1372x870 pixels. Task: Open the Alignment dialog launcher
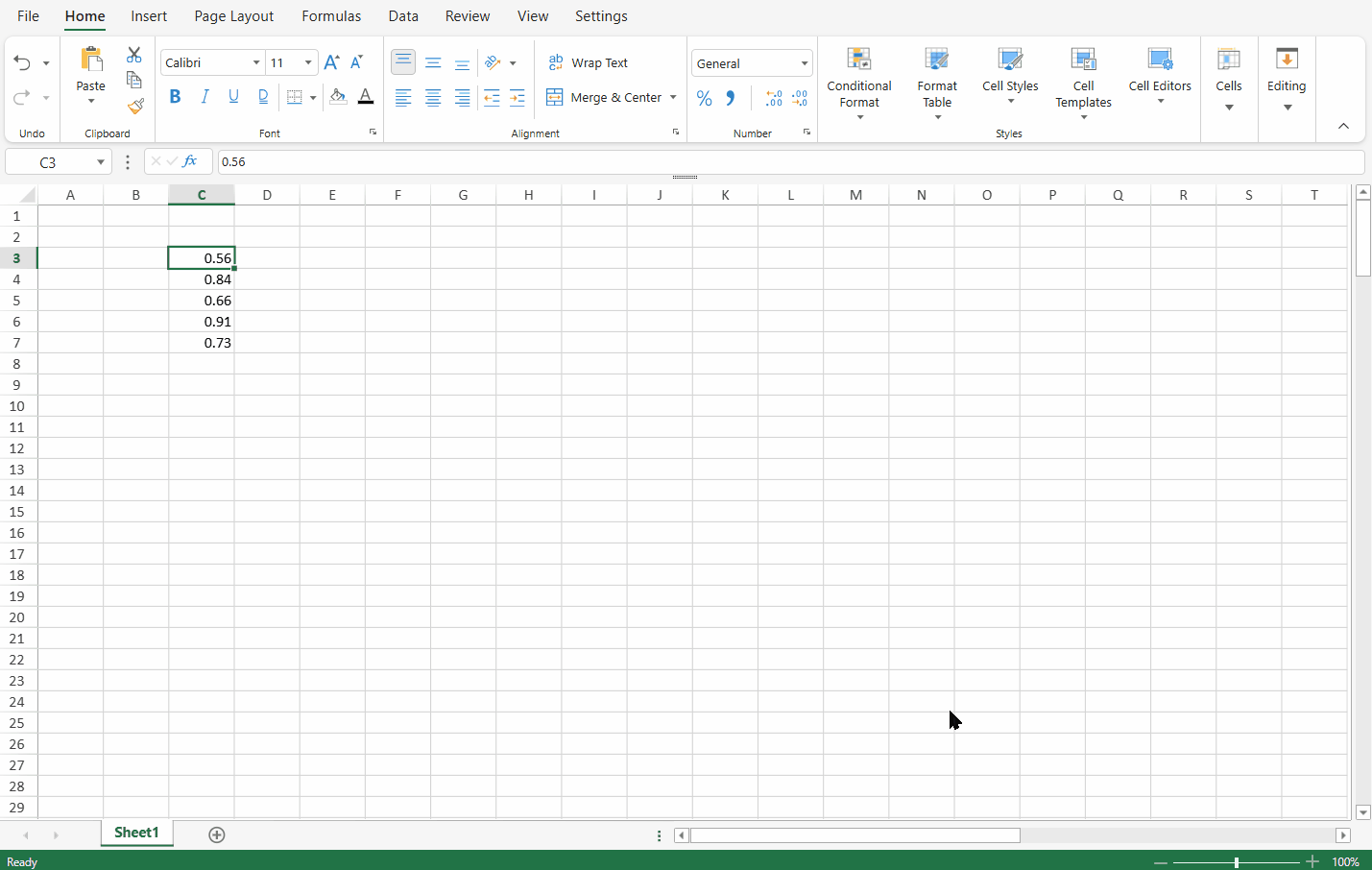[x=676, y=133]
